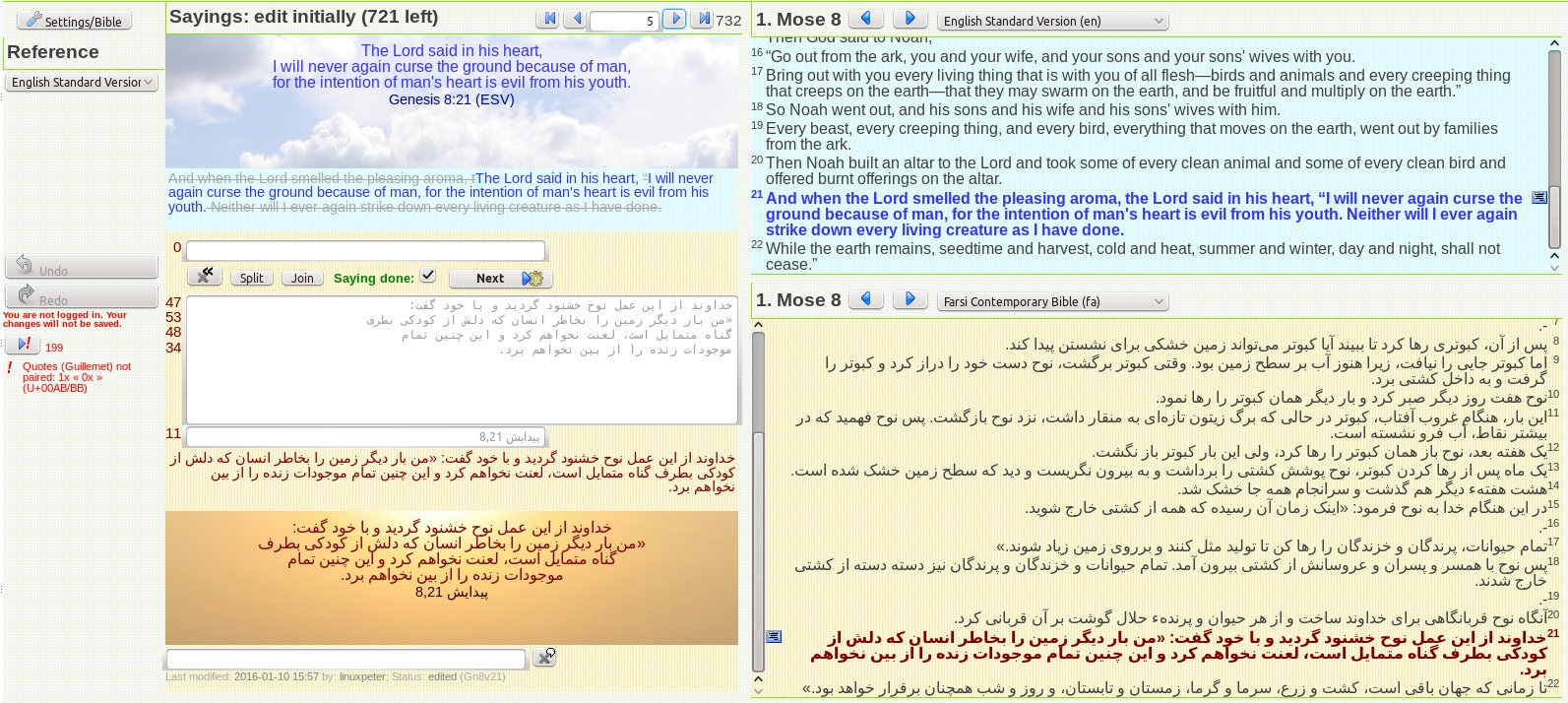This screenshot has width=1568, height=703.
Task: Click the Next button with gear
Action: 501,279
